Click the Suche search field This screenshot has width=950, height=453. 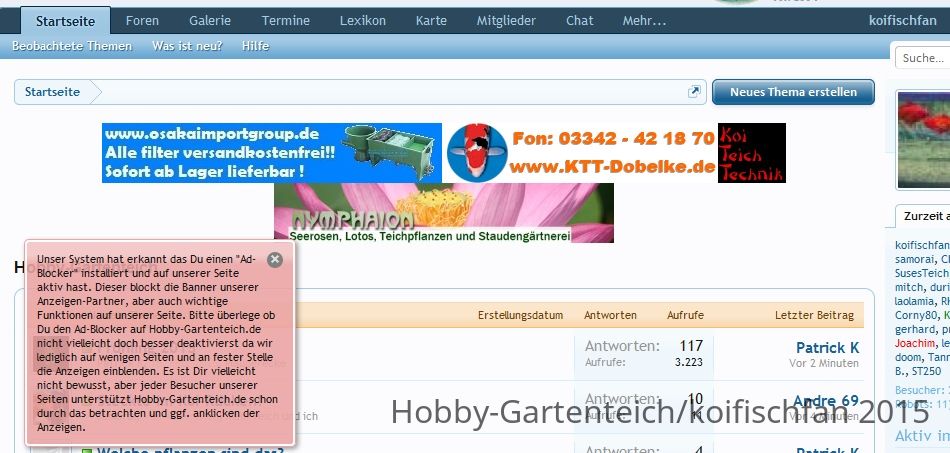pyautogui.click(x=922, y=58)
